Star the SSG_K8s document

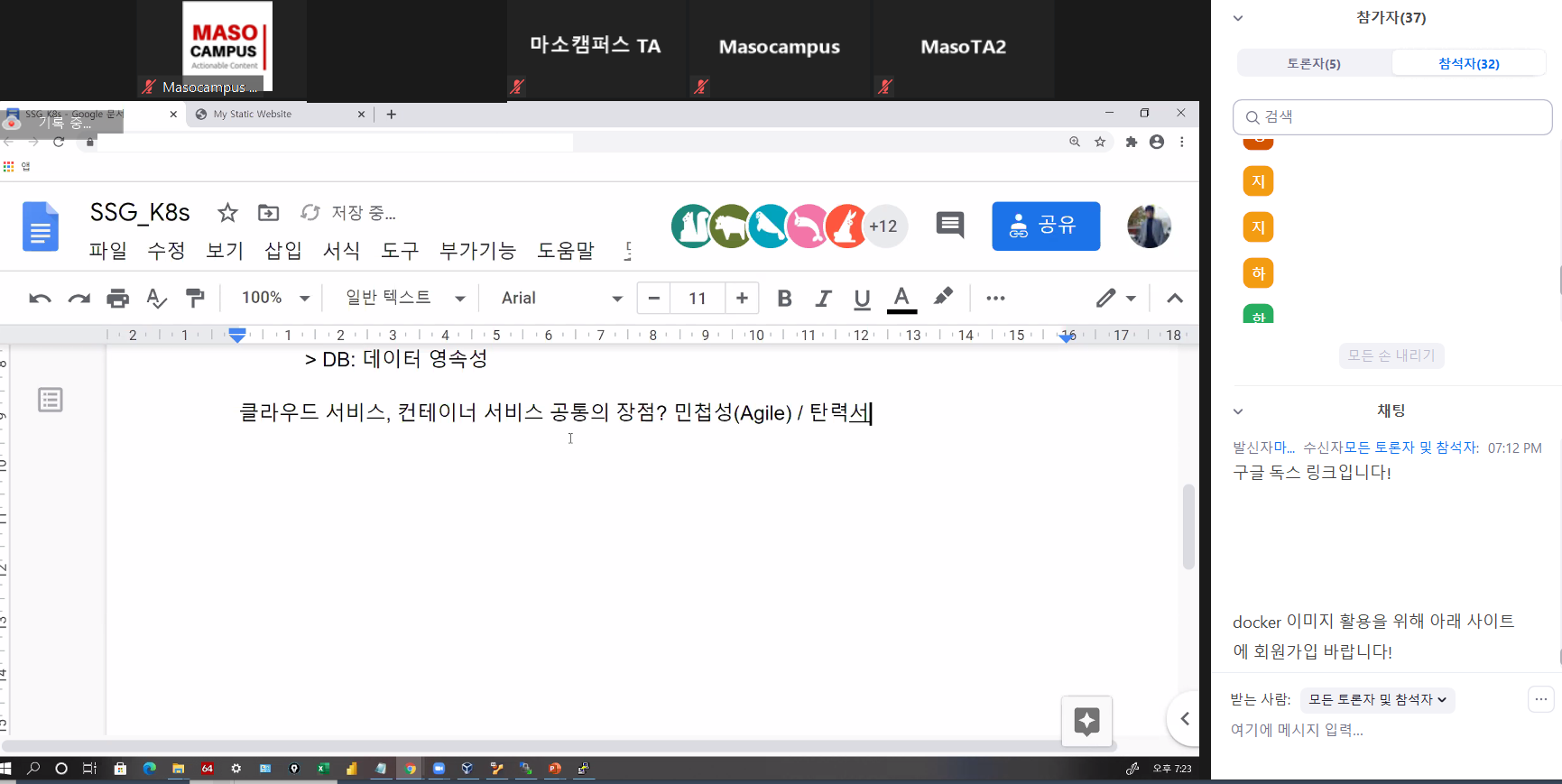[227, 213]
